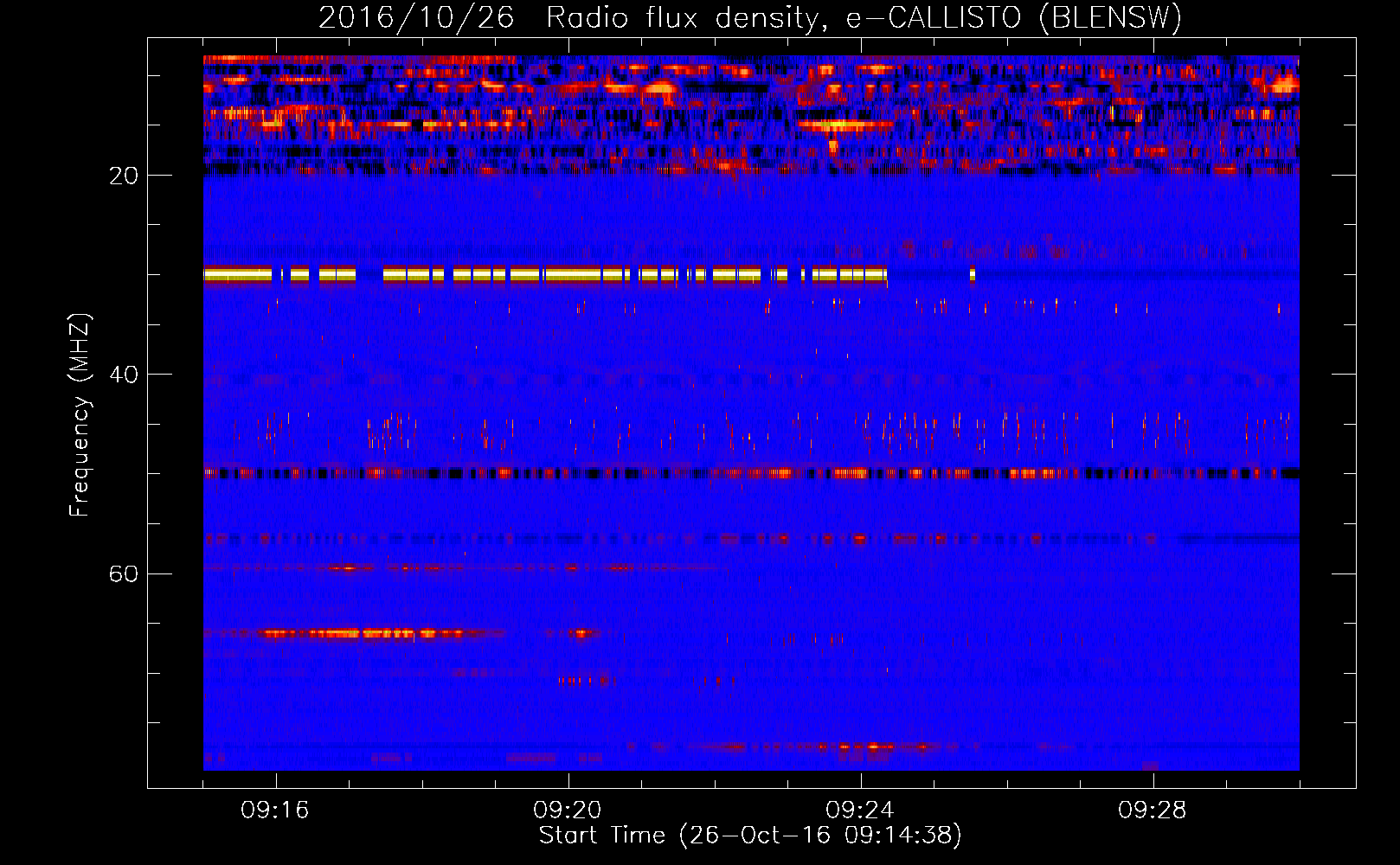Select the 'Frequency (MHZ)' axis label
This screenshot has height=865, width=1400.
(79, 415)
